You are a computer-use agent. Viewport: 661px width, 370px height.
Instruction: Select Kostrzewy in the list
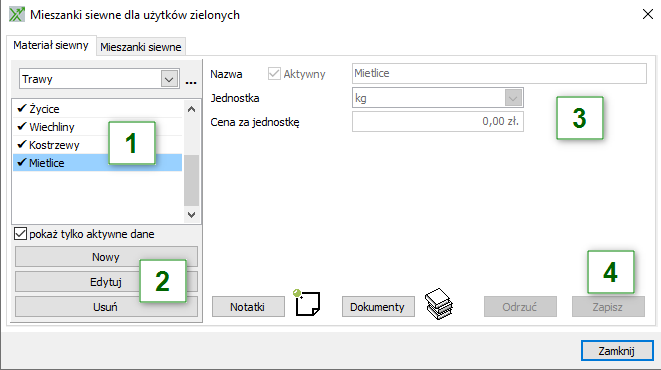(97, 145)
